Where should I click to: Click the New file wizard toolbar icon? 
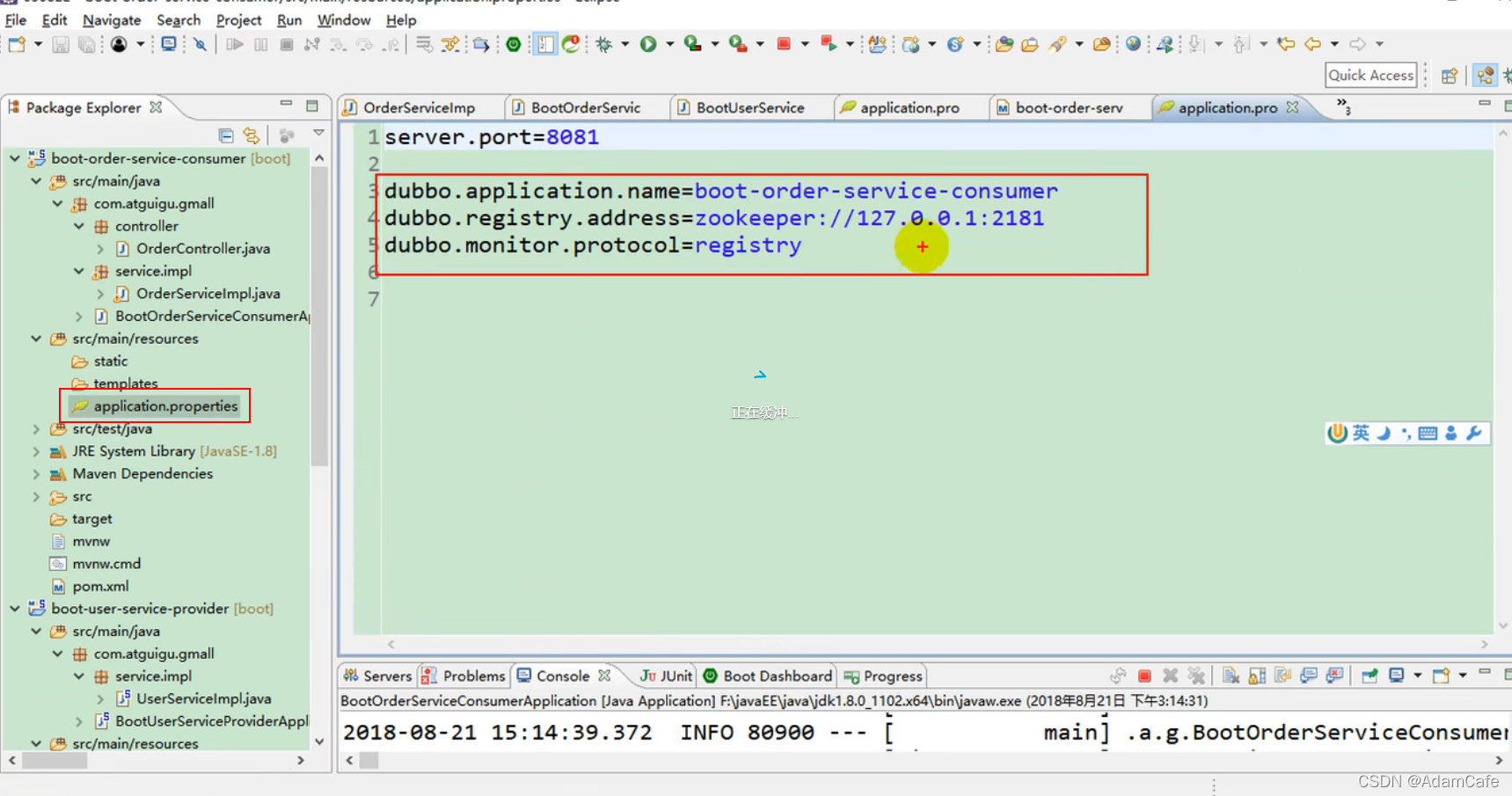pos(17,44)
